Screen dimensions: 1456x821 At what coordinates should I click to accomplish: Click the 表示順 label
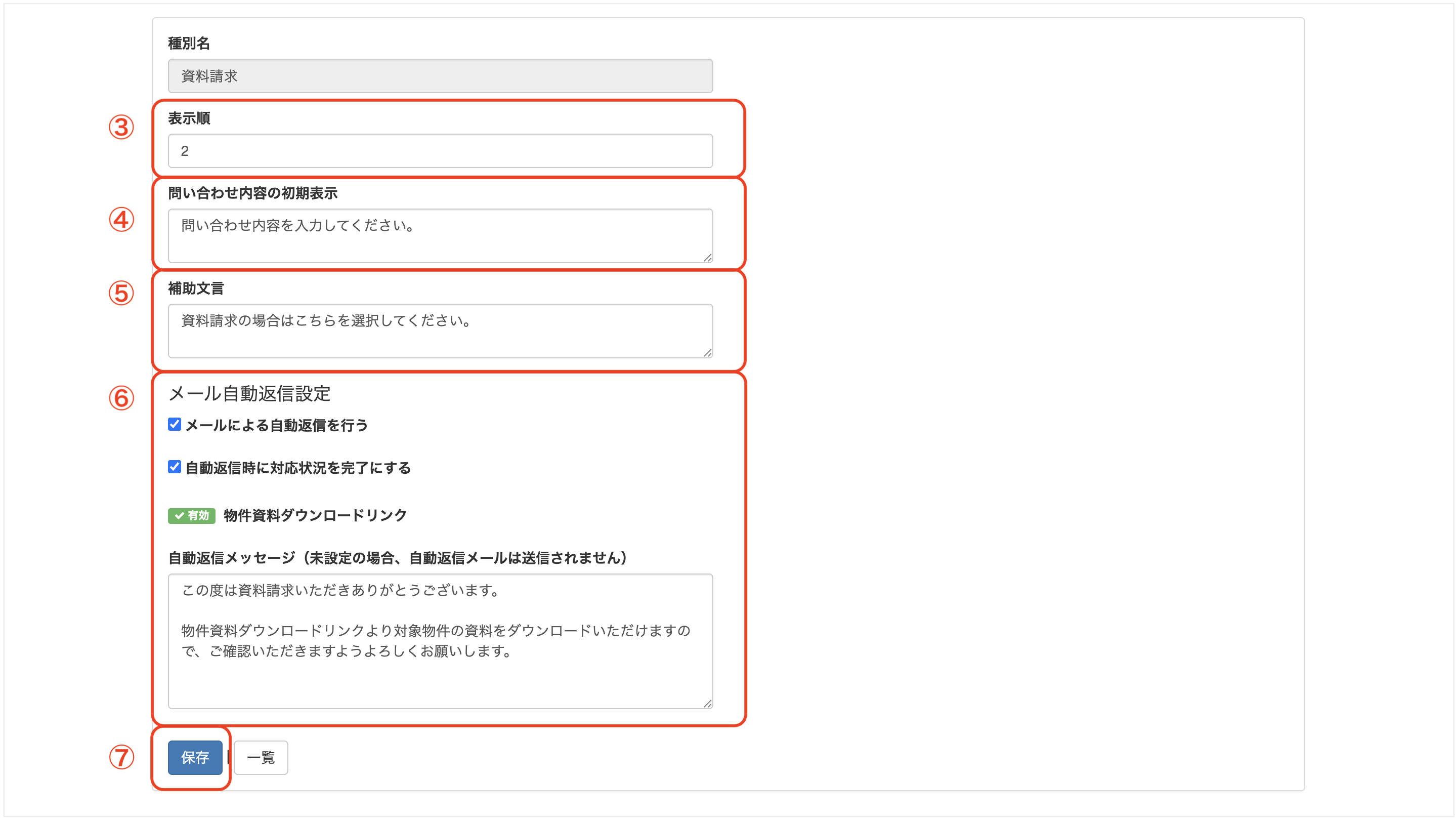(189, 118)
